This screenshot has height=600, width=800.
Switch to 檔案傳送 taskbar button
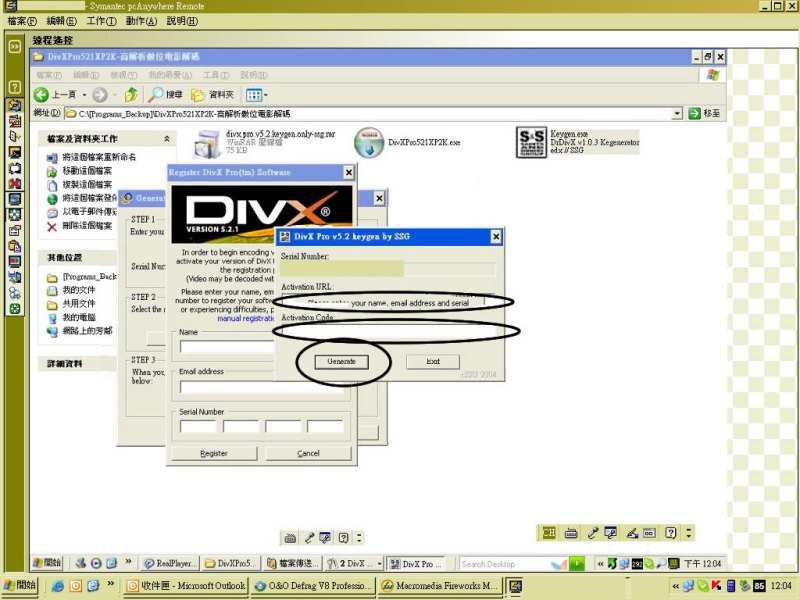[293, 563]
